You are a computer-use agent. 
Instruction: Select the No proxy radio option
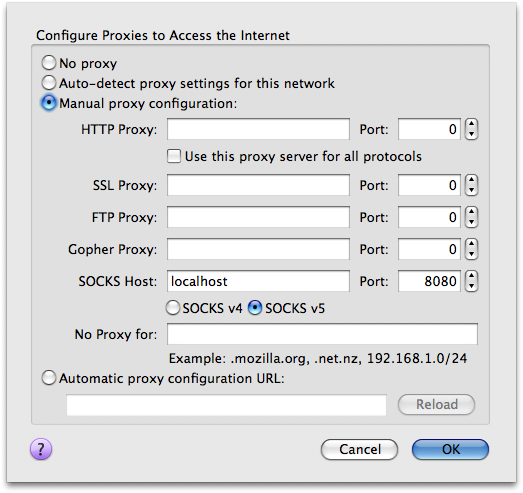coord(49,63)
